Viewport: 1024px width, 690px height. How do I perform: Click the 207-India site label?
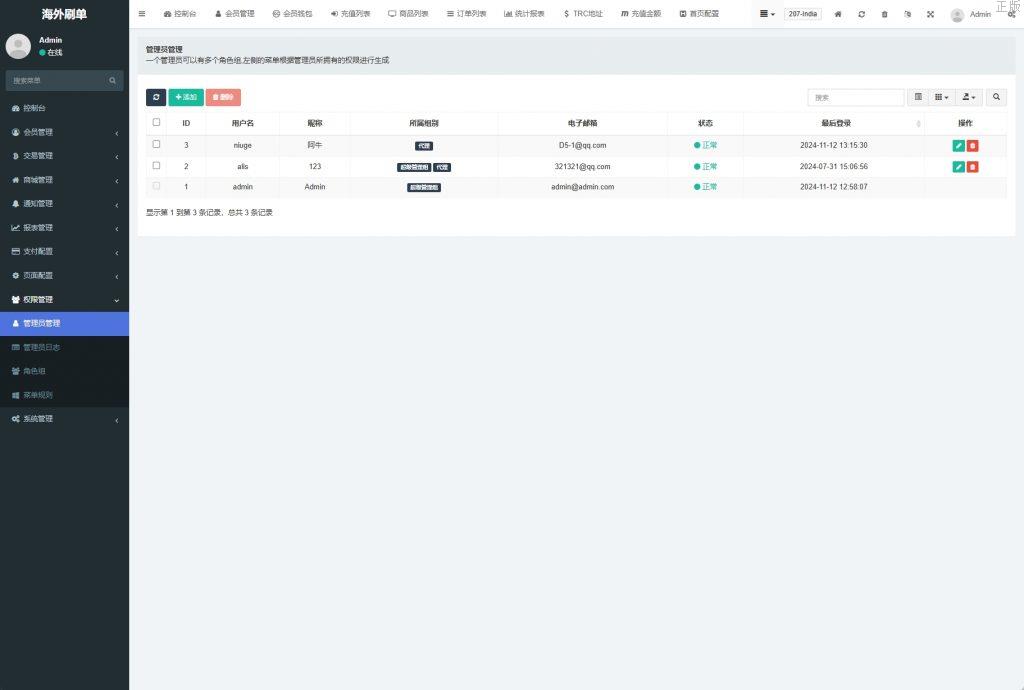pyautogui.click(x=803, y=14)
